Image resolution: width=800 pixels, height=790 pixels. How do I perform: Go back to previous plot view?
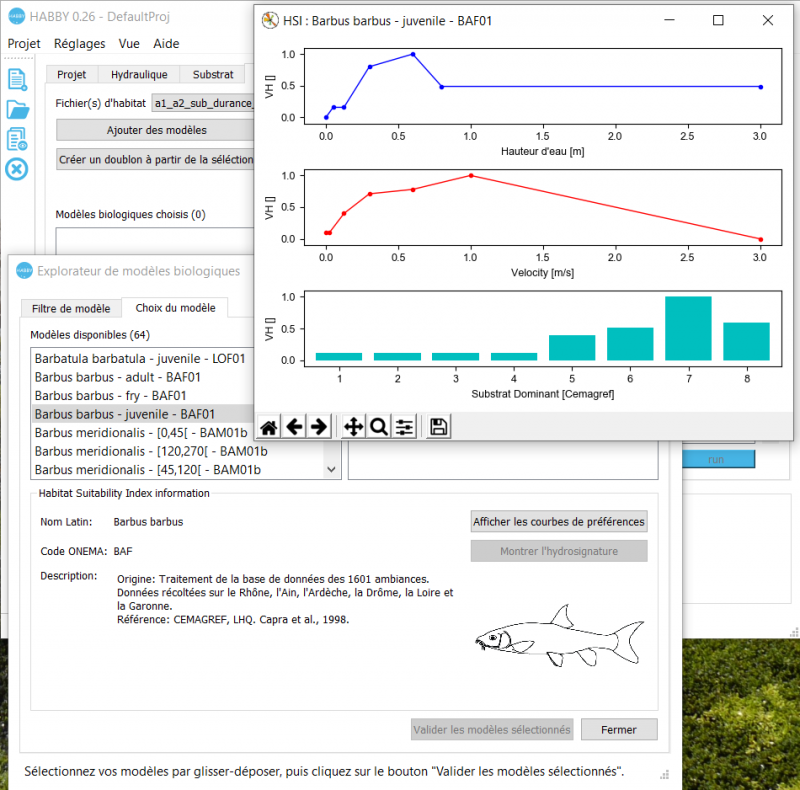click(294, 427)
